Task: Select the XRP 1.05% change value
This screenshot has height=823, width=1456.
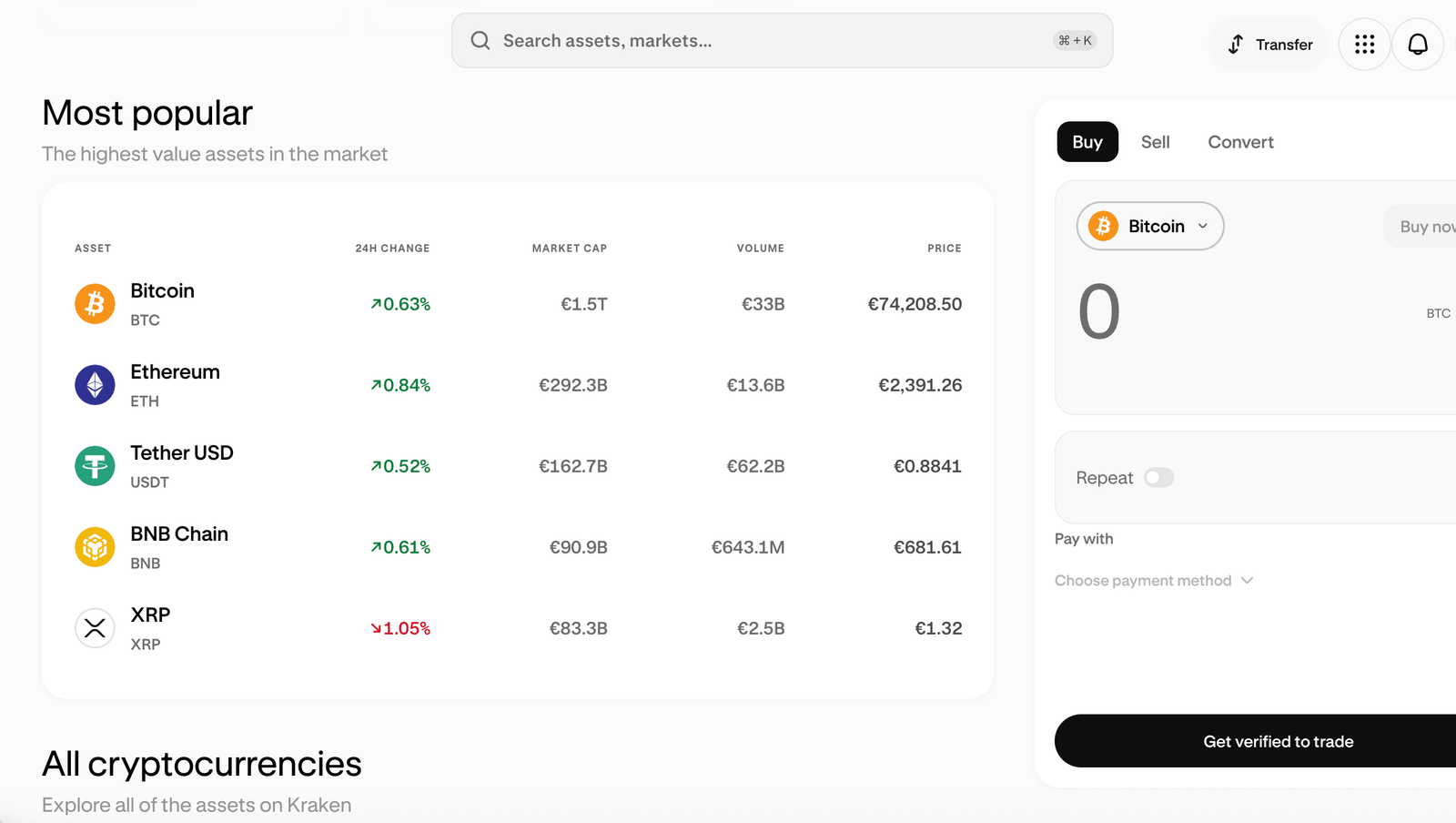Action: (400, 628)
